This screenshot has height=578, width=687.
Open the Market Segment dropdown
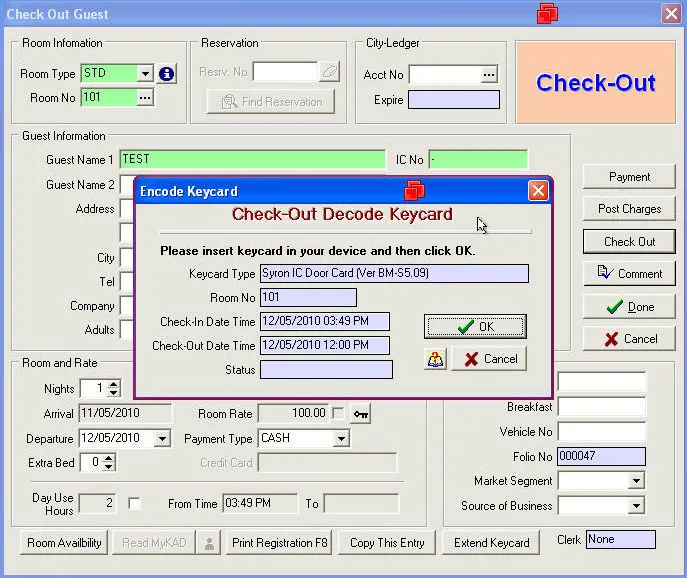636,481
